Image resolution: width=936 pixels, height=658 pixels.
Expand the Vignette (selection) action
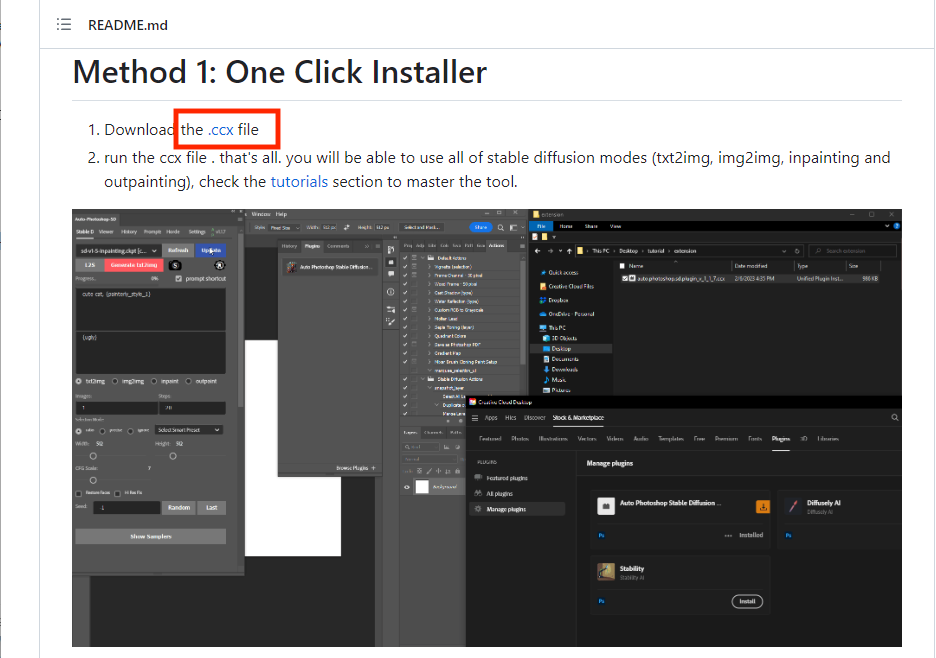pos(429,267)
